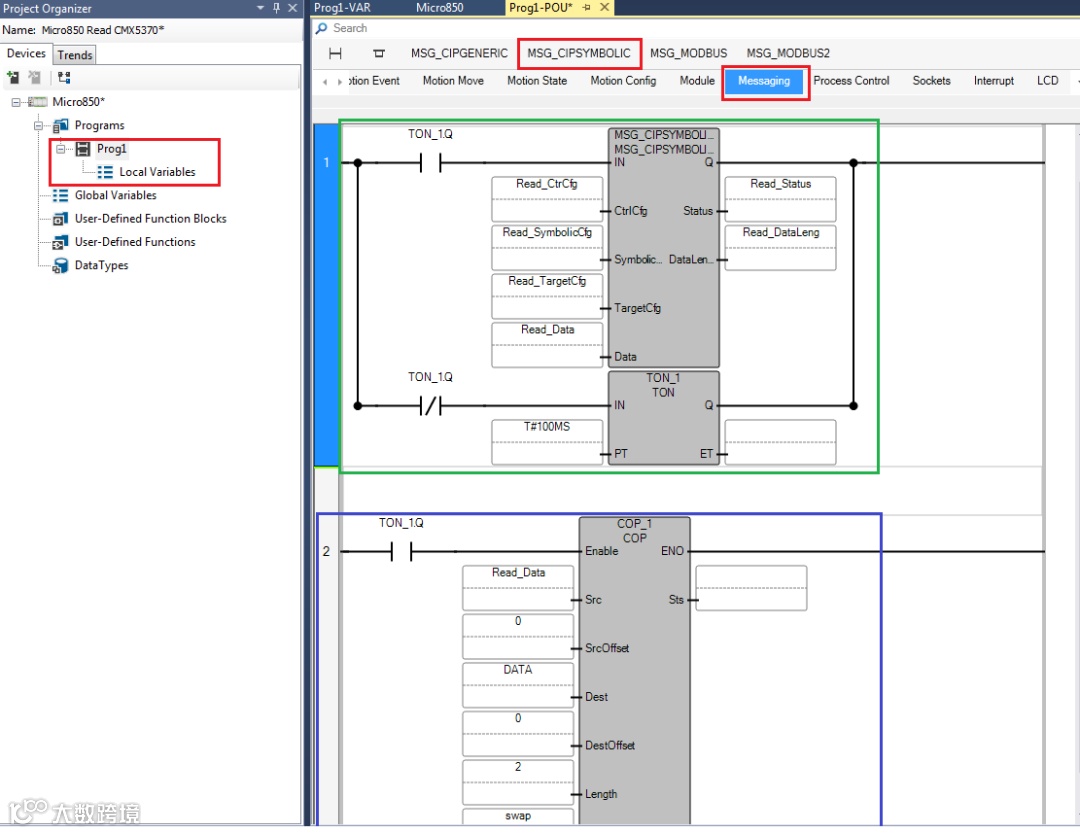The width and height of the screenshot is (1080, 833).
Task: Click the Read_TargetCfg parameter box
Action: click(547, 296)
